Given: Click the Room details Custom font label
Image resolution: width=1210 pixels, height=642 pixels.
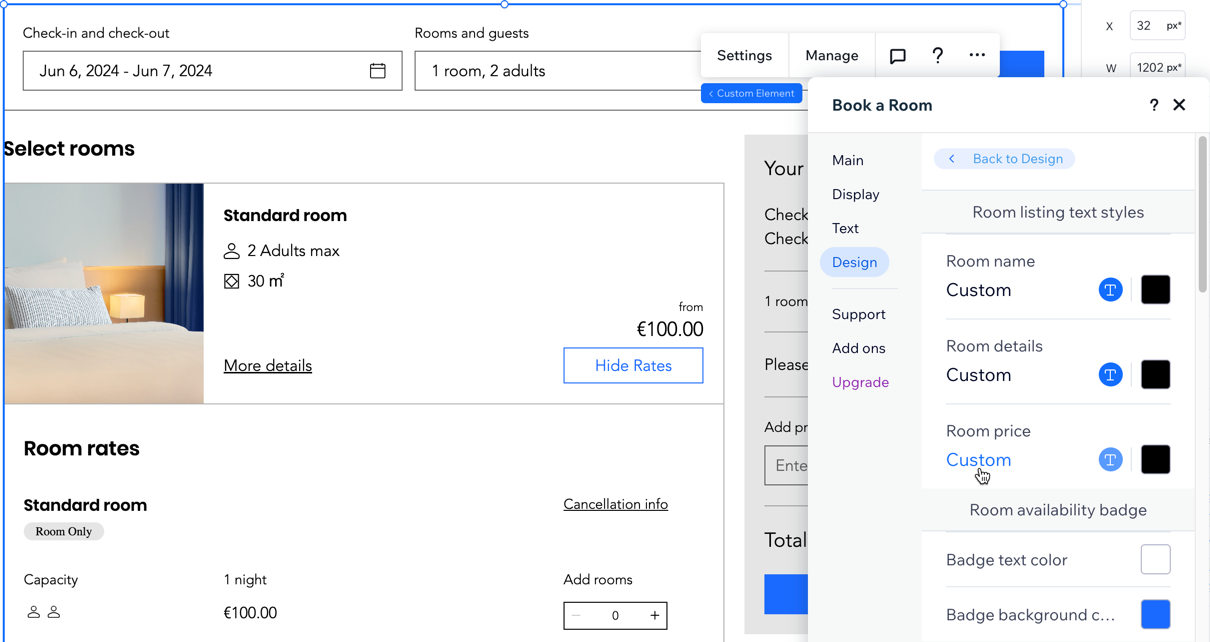Looking at the screenshot, I should click(979, 375).
